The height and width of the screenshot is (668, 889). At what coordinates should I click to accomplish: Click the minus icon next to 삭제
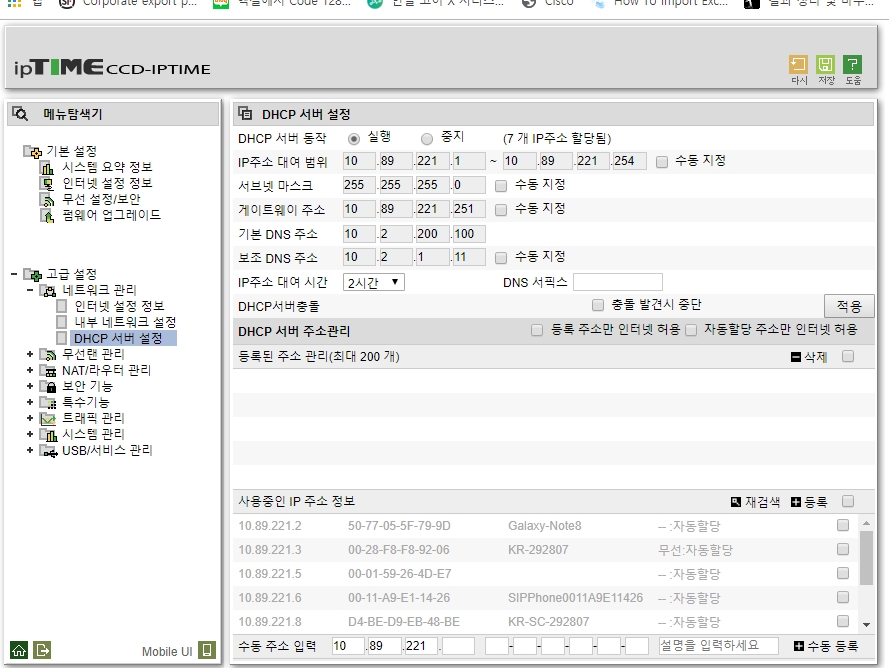pos(796,357)
